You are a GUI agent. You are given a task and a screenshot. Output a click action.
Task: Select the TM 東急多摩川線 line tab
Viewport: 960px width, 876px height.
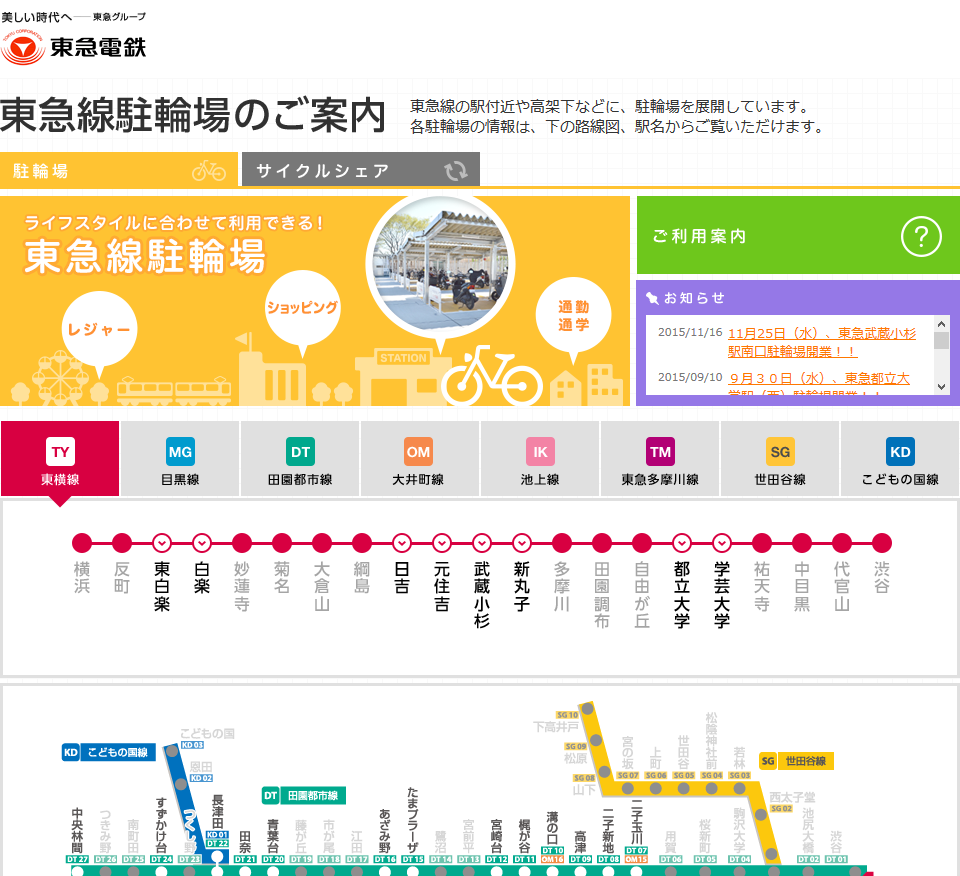coord(660,459)
